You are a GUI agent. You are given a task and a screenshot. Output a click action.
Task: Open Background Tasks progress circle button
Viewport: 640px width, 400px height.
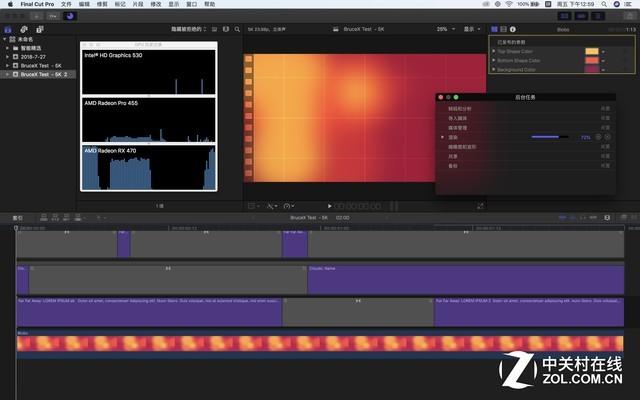(70, 16)
